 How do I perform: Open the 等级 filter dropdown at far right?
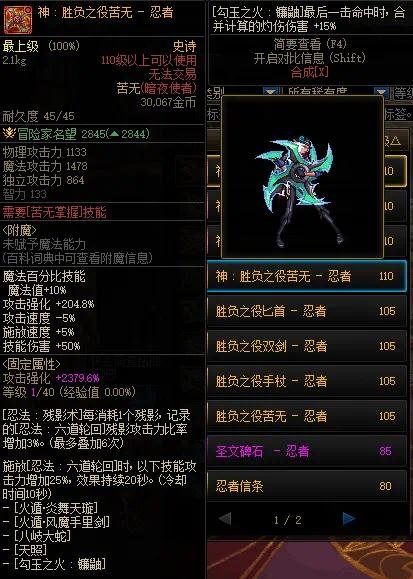click(x=403, y=92)
